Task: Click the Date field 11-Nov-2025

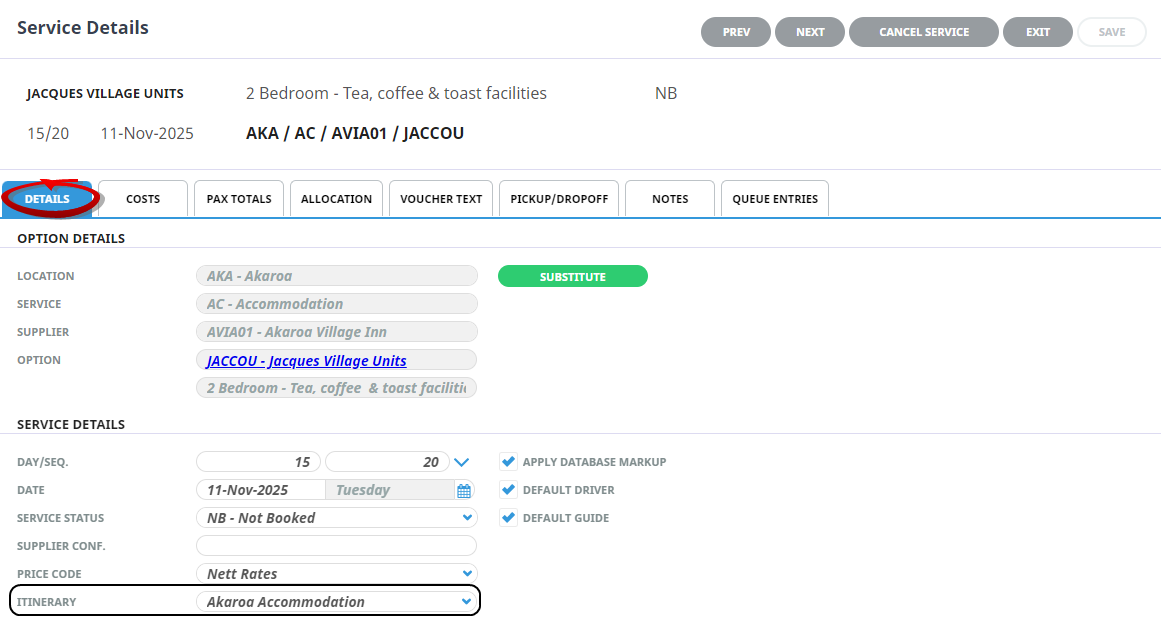Action: coord(261,490)
